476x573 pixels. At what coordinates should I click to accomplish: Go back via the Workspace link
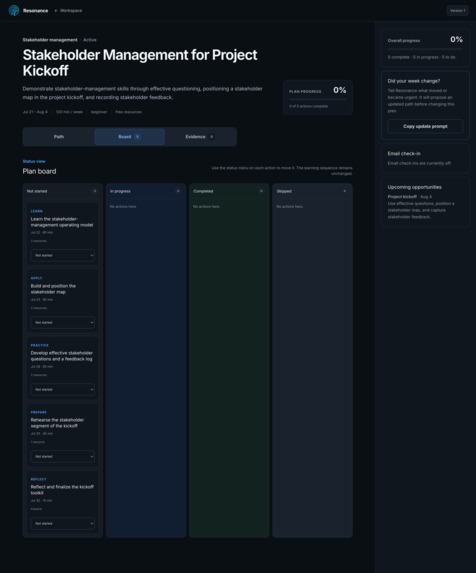[68, 11]
